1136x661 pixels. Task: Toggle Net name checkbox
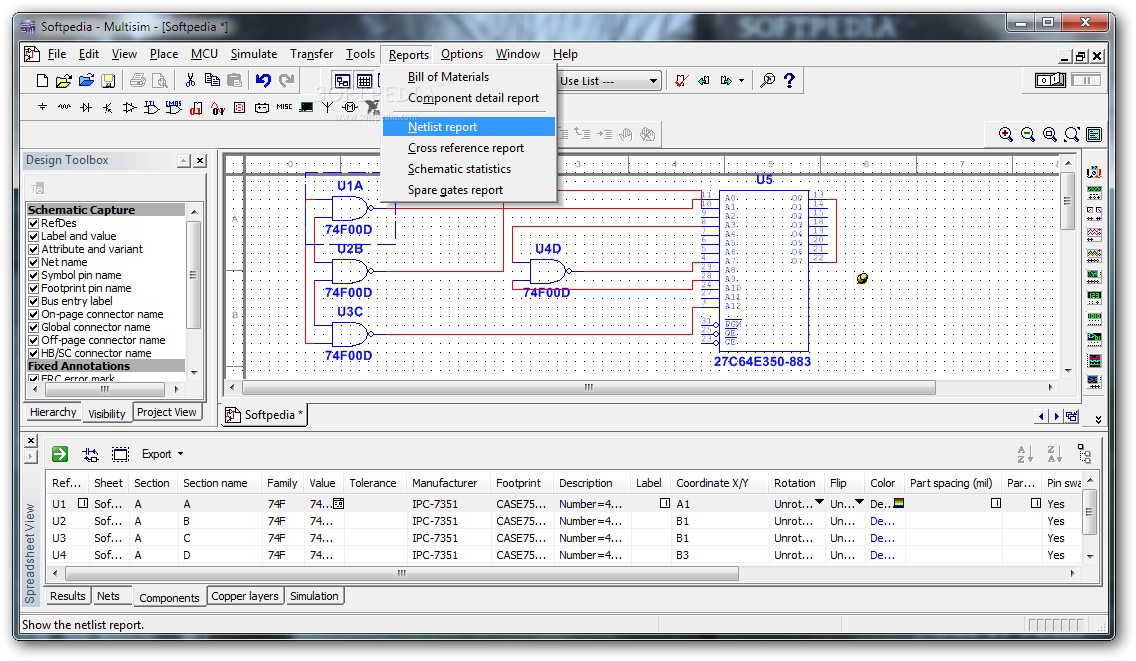[33, 262]
